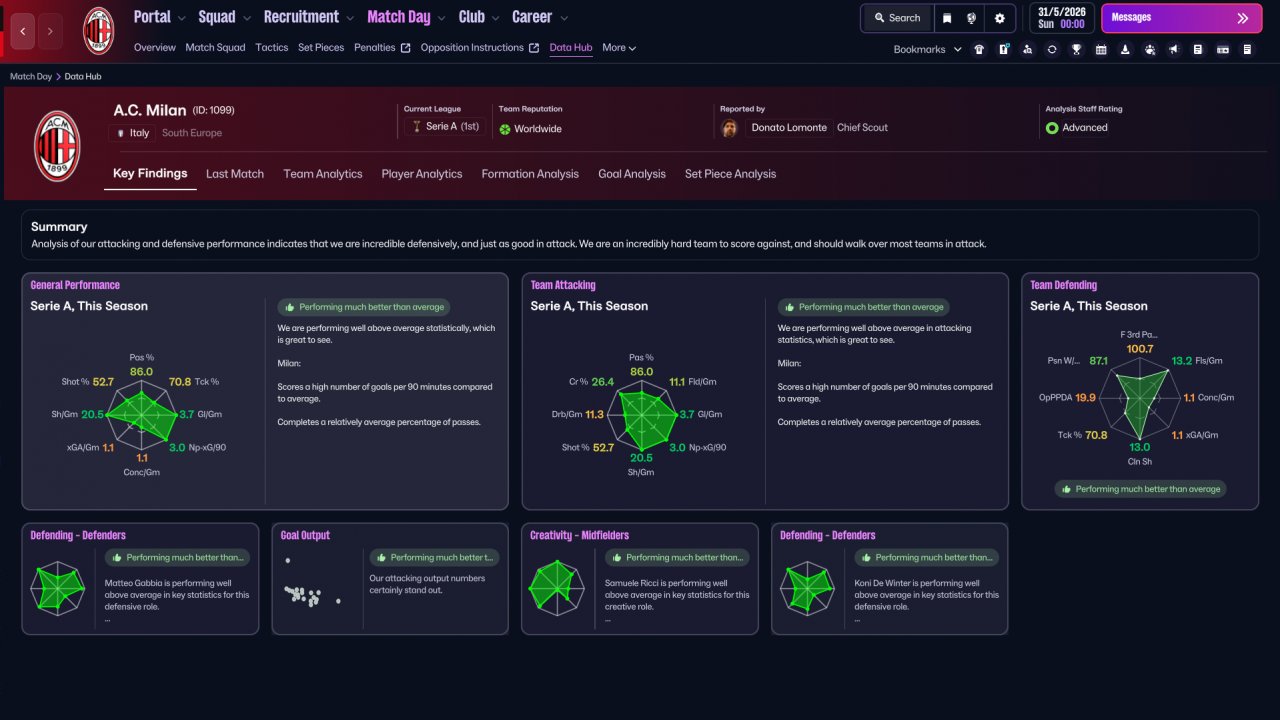
Task: Open the Donato Lomonte staff link
Action: pos(789,128)
